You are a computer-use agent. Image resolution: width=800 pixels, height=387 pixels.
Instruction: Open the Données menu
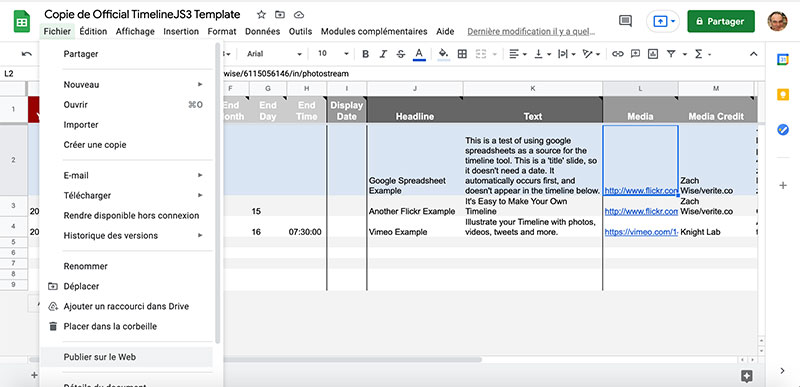point(263,31)
